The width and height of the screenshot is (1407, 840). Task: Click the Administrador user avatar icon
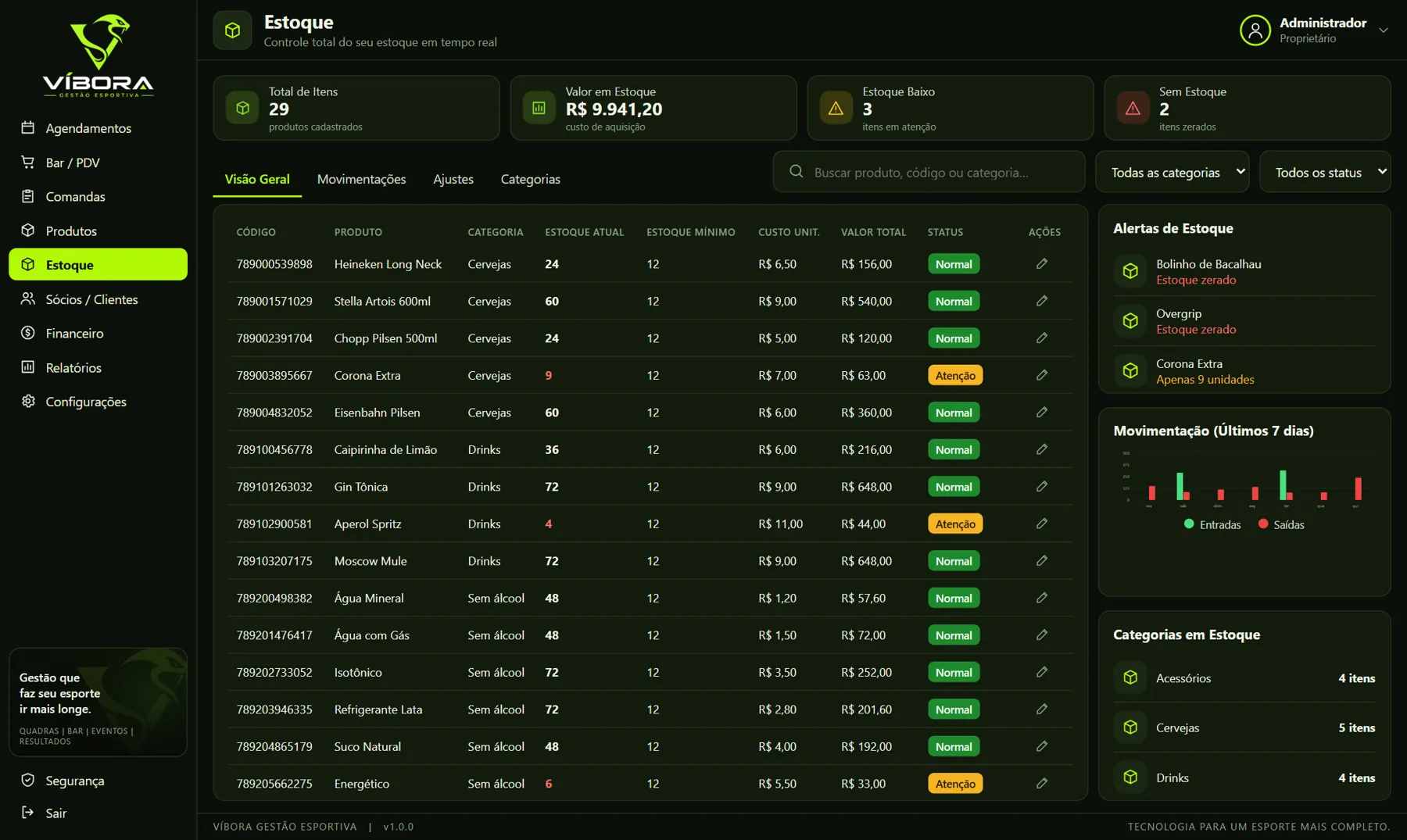tap(1255, 30)
